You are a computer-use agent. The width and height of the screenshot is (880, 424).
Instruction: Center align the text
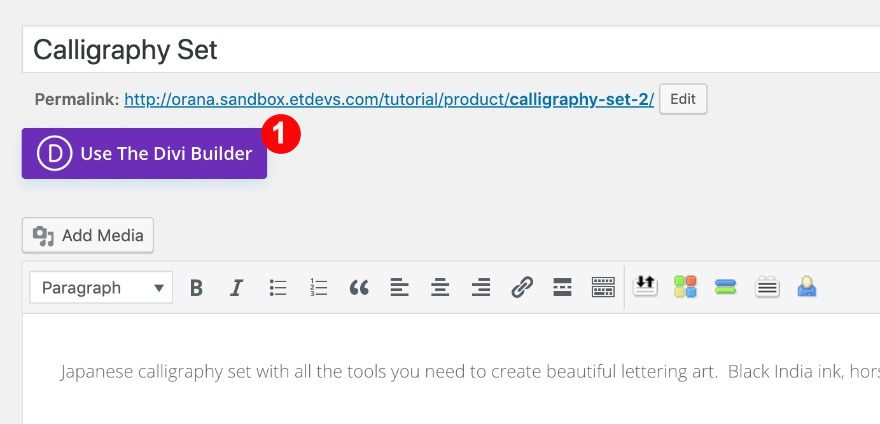click(440, 288)
